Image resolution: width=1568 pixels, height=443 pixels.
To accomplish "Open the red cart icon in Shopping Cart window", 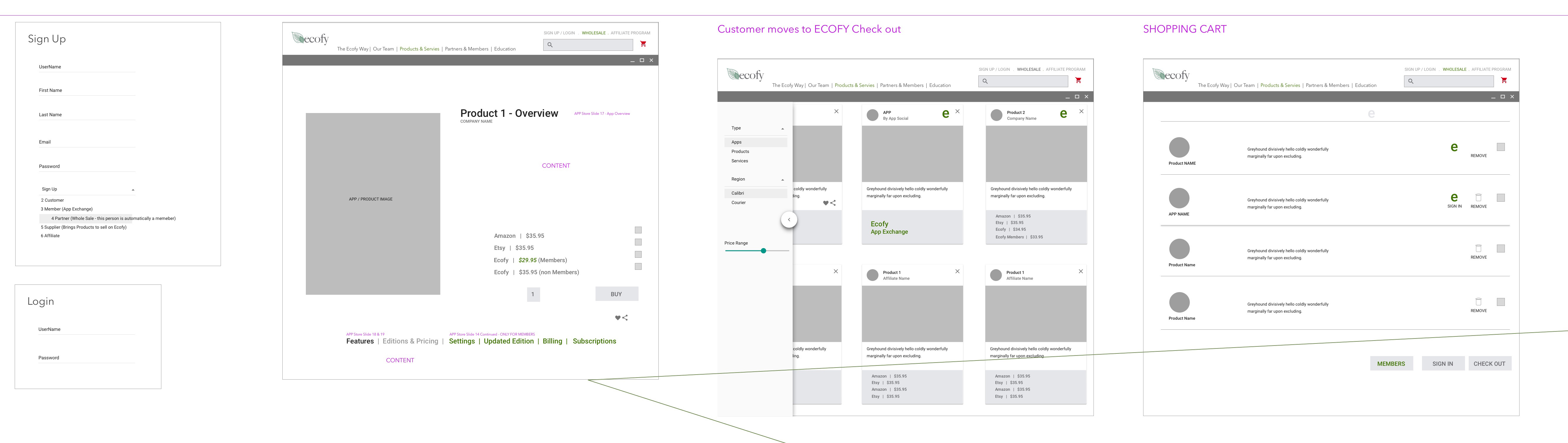I will pos(1503,80).
